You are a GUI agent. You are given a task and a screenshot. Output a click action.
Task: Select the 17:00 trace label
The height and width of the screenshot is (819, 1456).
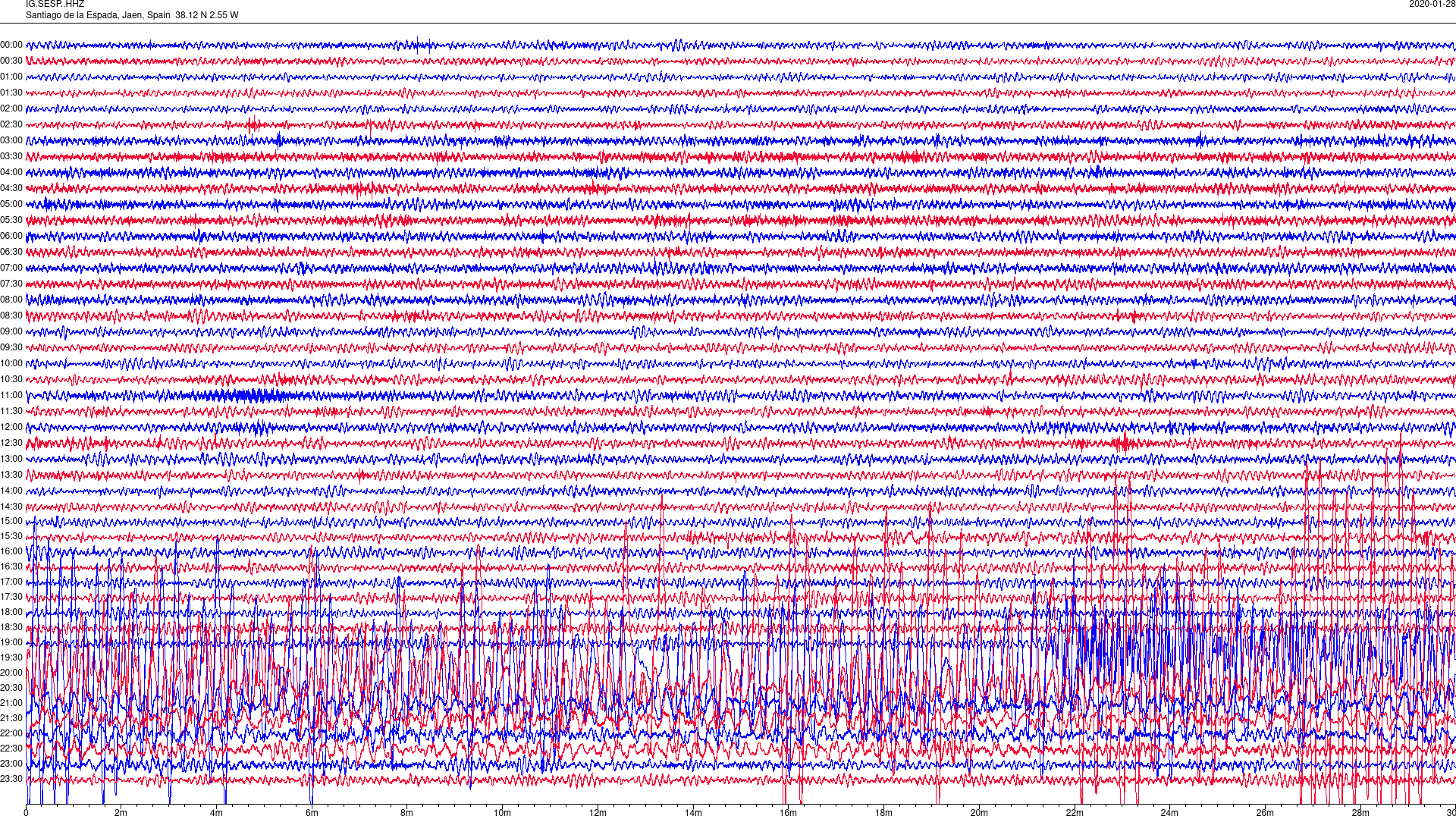[11, 582]
